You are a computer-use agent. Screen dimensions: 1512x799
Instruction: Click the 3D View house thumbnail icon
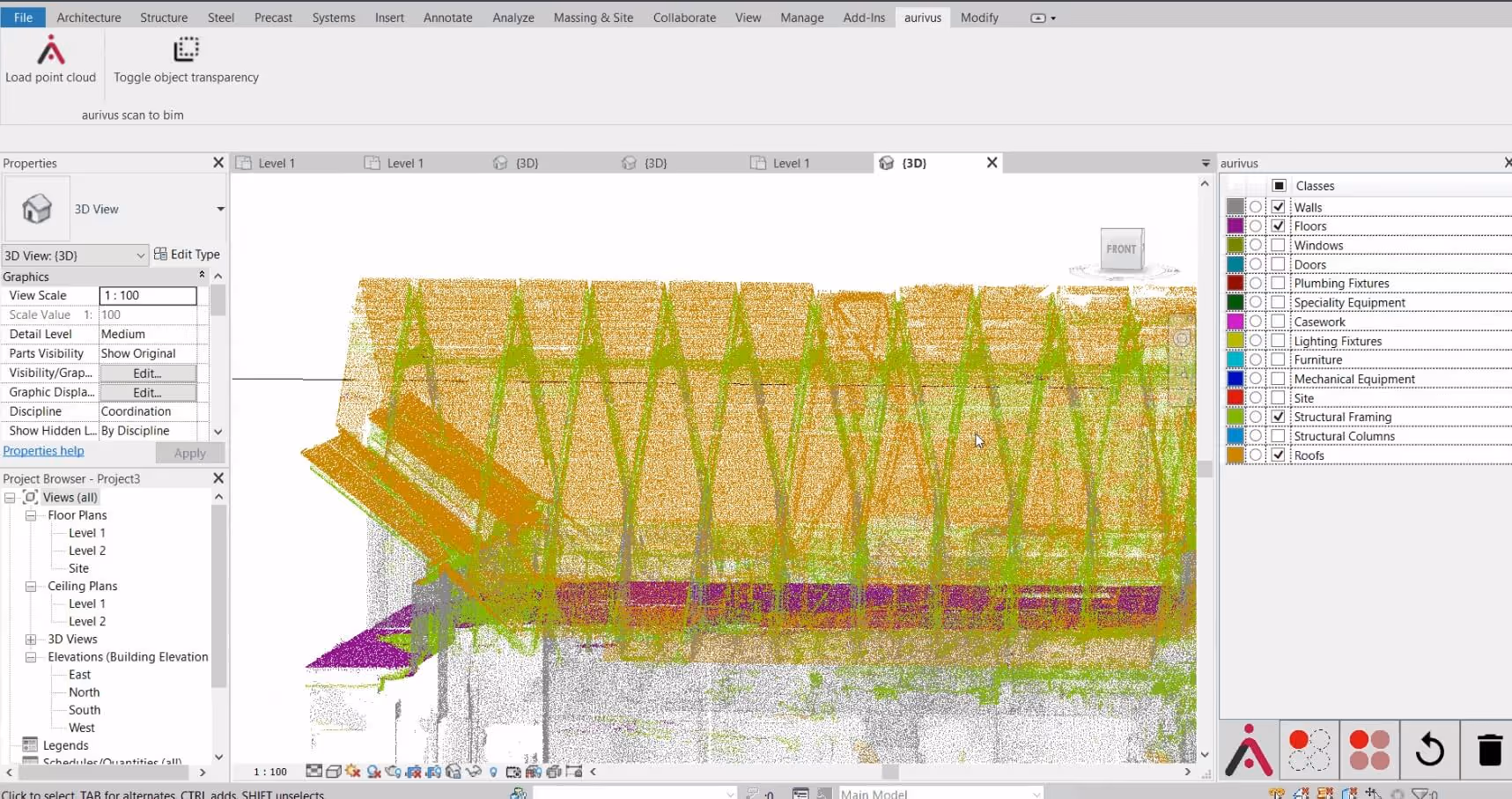37,209
